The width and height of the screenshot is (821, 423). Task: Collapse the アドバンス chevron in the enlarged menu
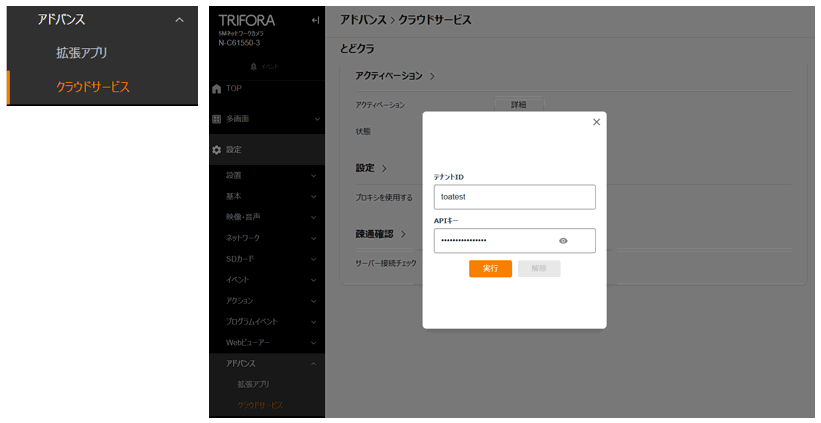(x=180, y=20)
